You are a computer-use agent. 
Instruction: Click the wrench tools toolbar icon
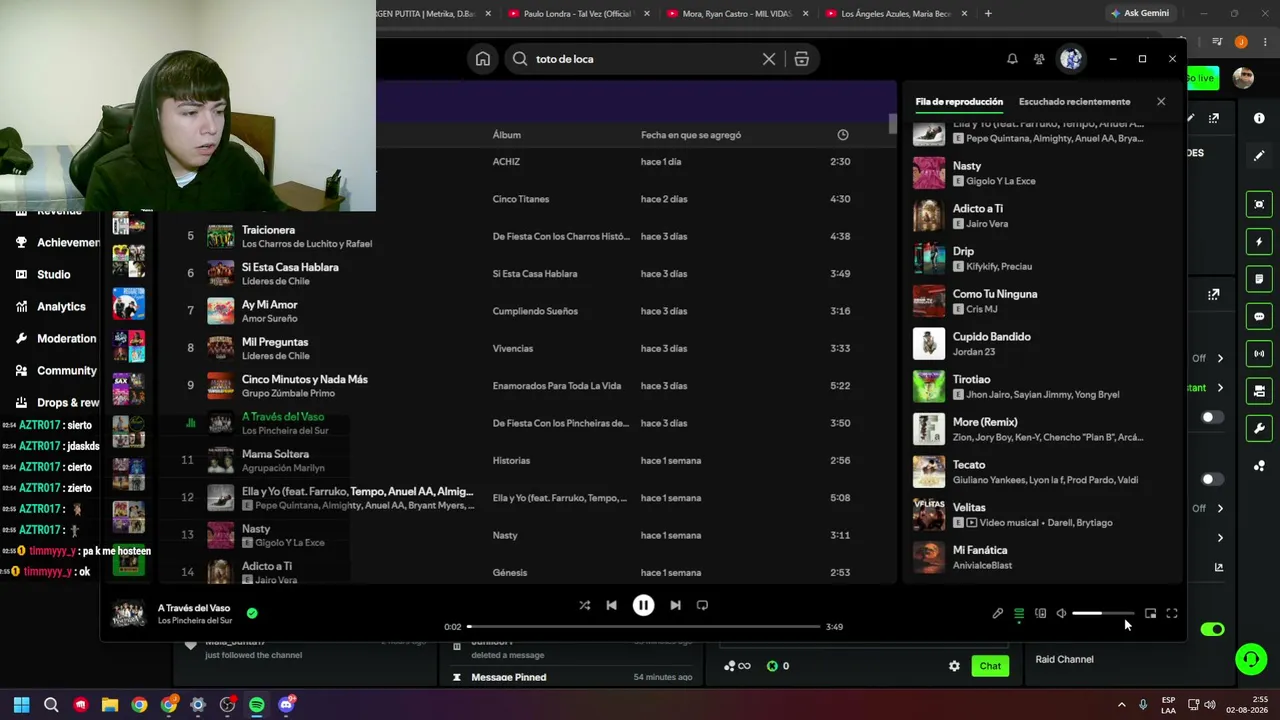click(x=1259, y=428)
